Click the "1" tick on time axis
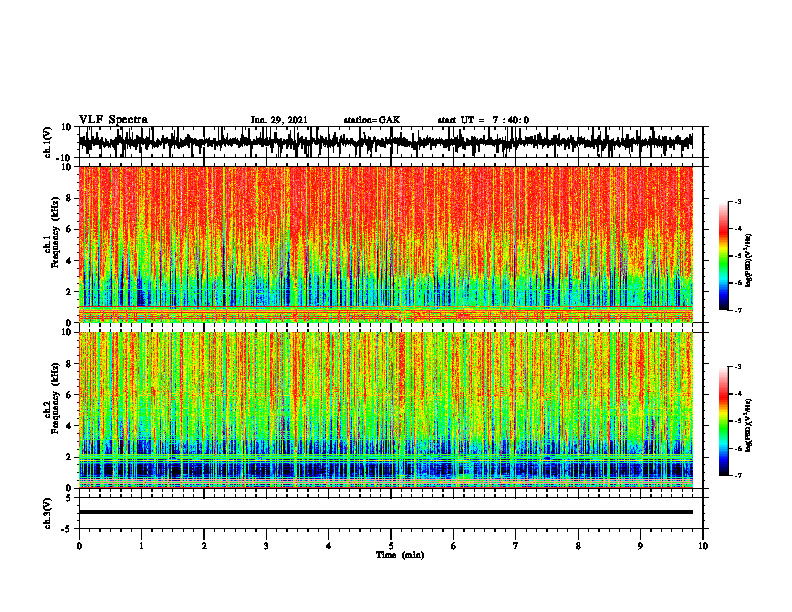The height and width of the screenshot is (612, 792). tap(141, 546)
